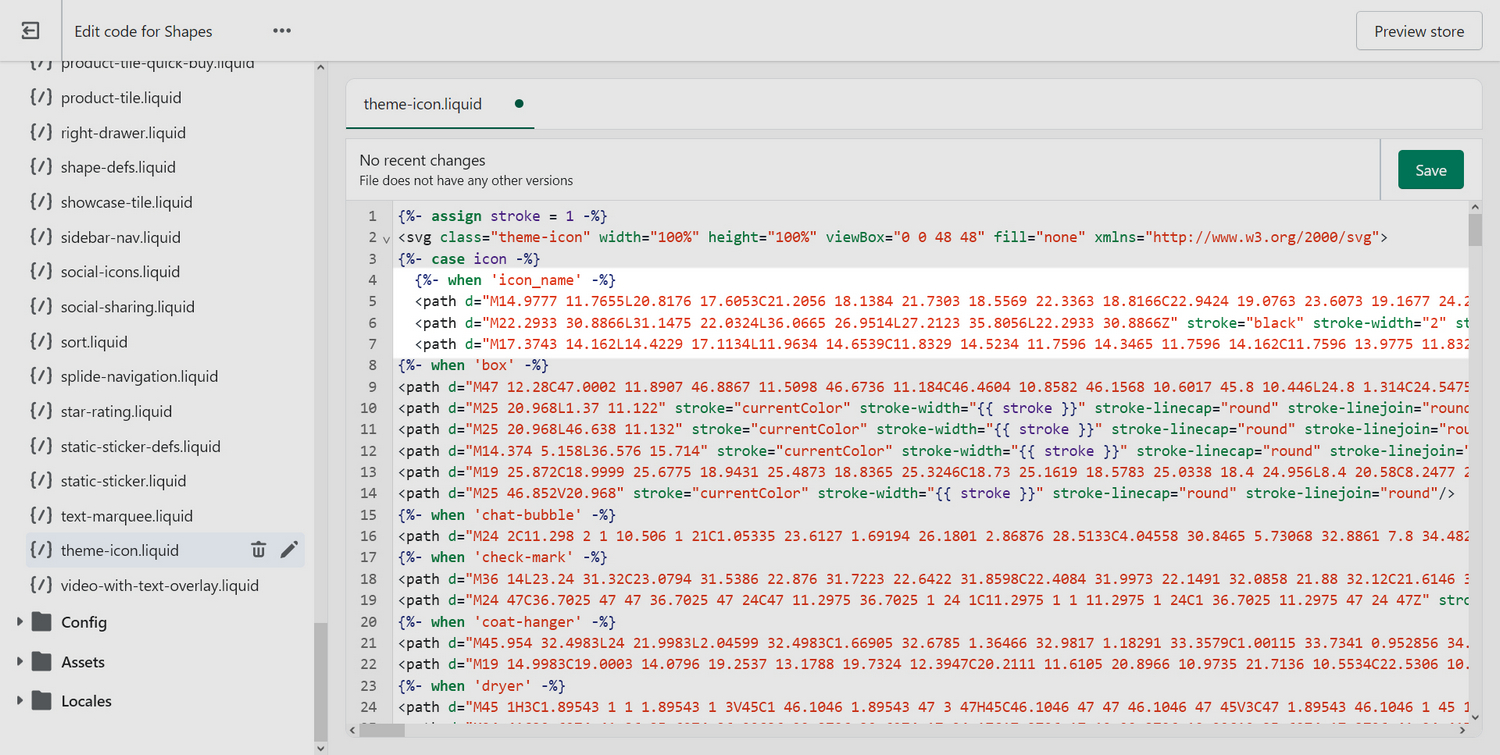
Task: Open static-sticker-defs.liquid file
Action: tap(140, 446)
